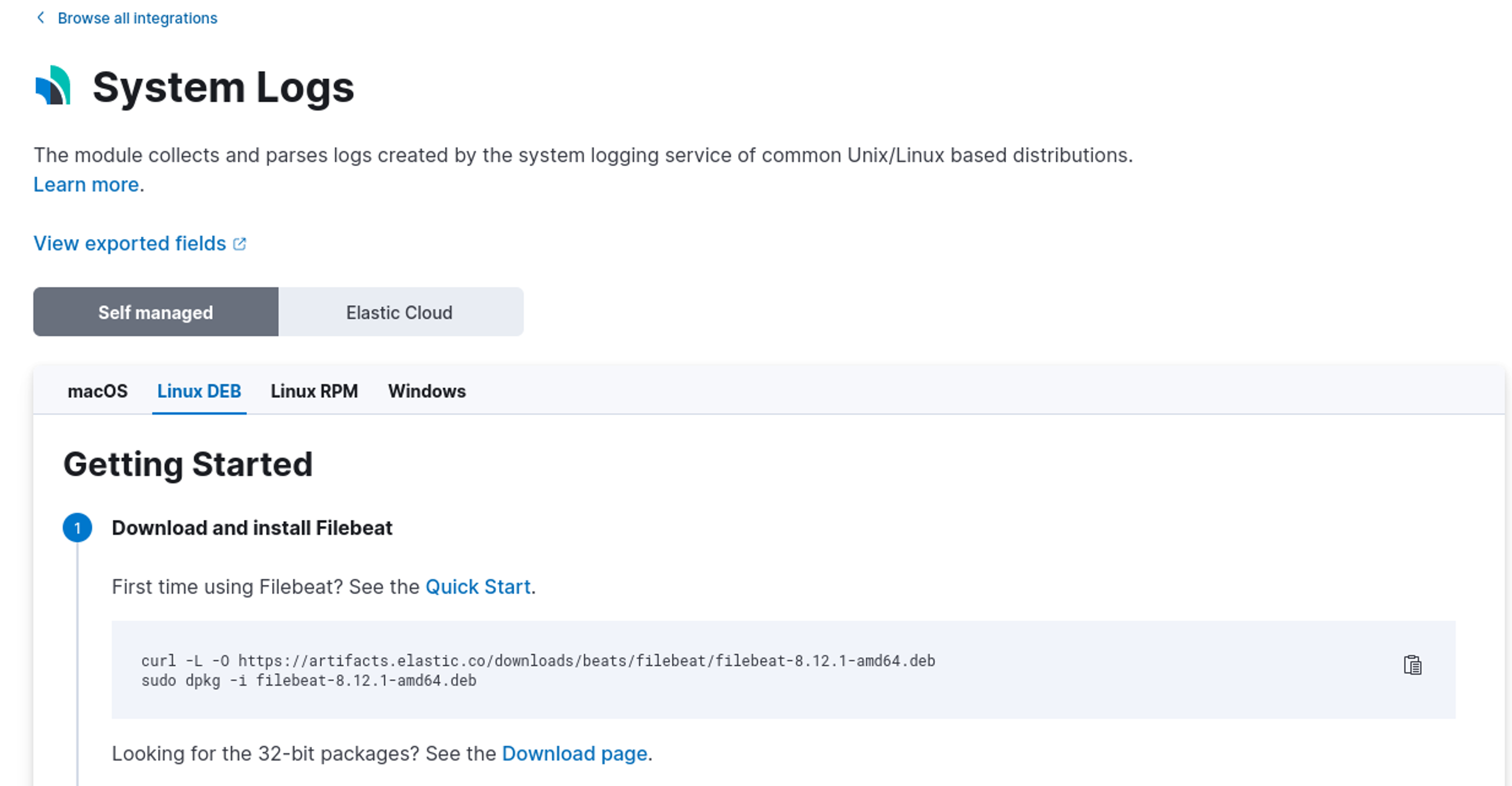Screen dimensions: 1512x786
Task: Click the back chevron icon
Action: pyautogui.click(x=41, y=18)
